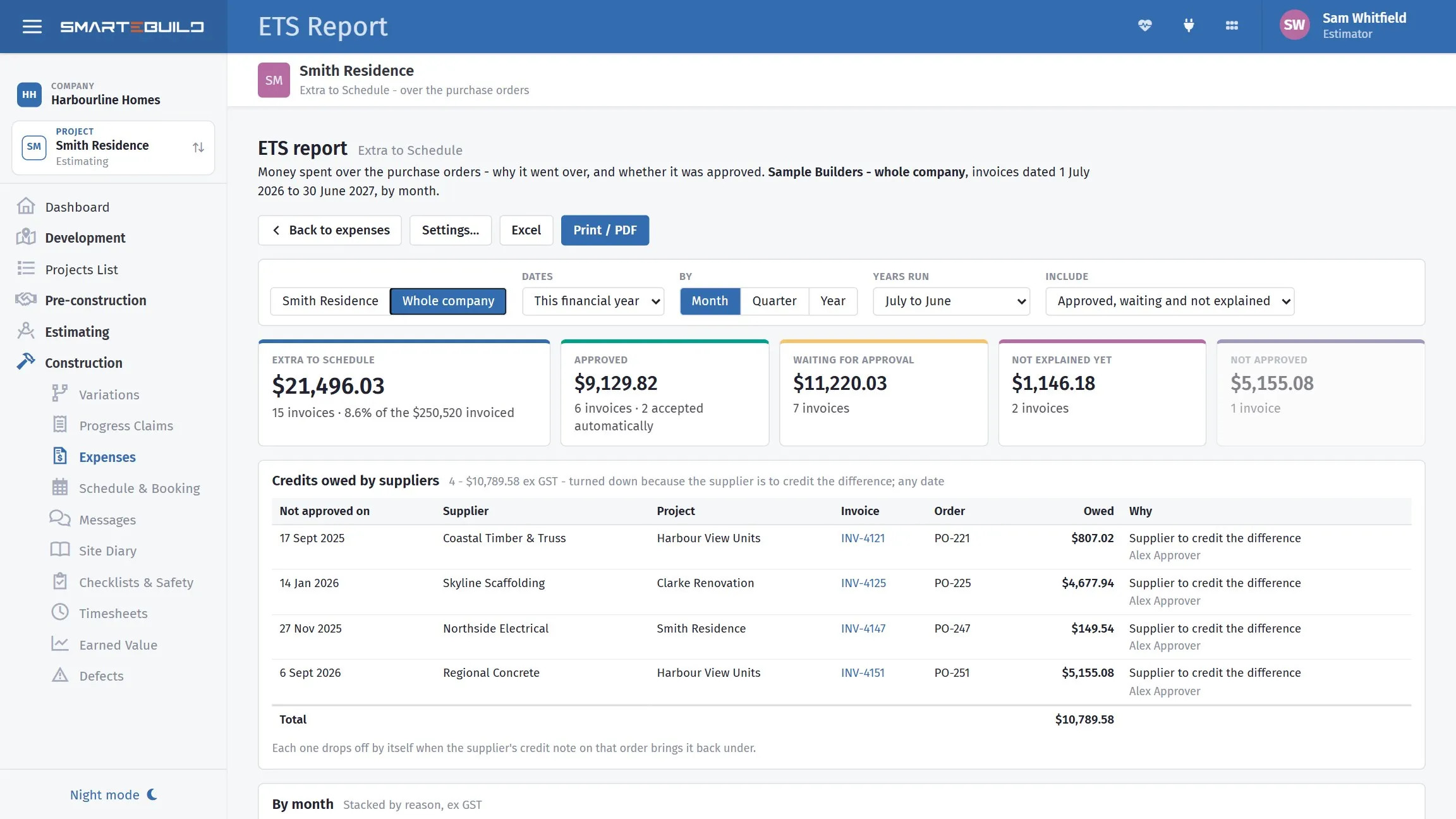Click the Projects List icon
Image resolution: width=1456 pixels, height=819 pixels.
(26, 269)
